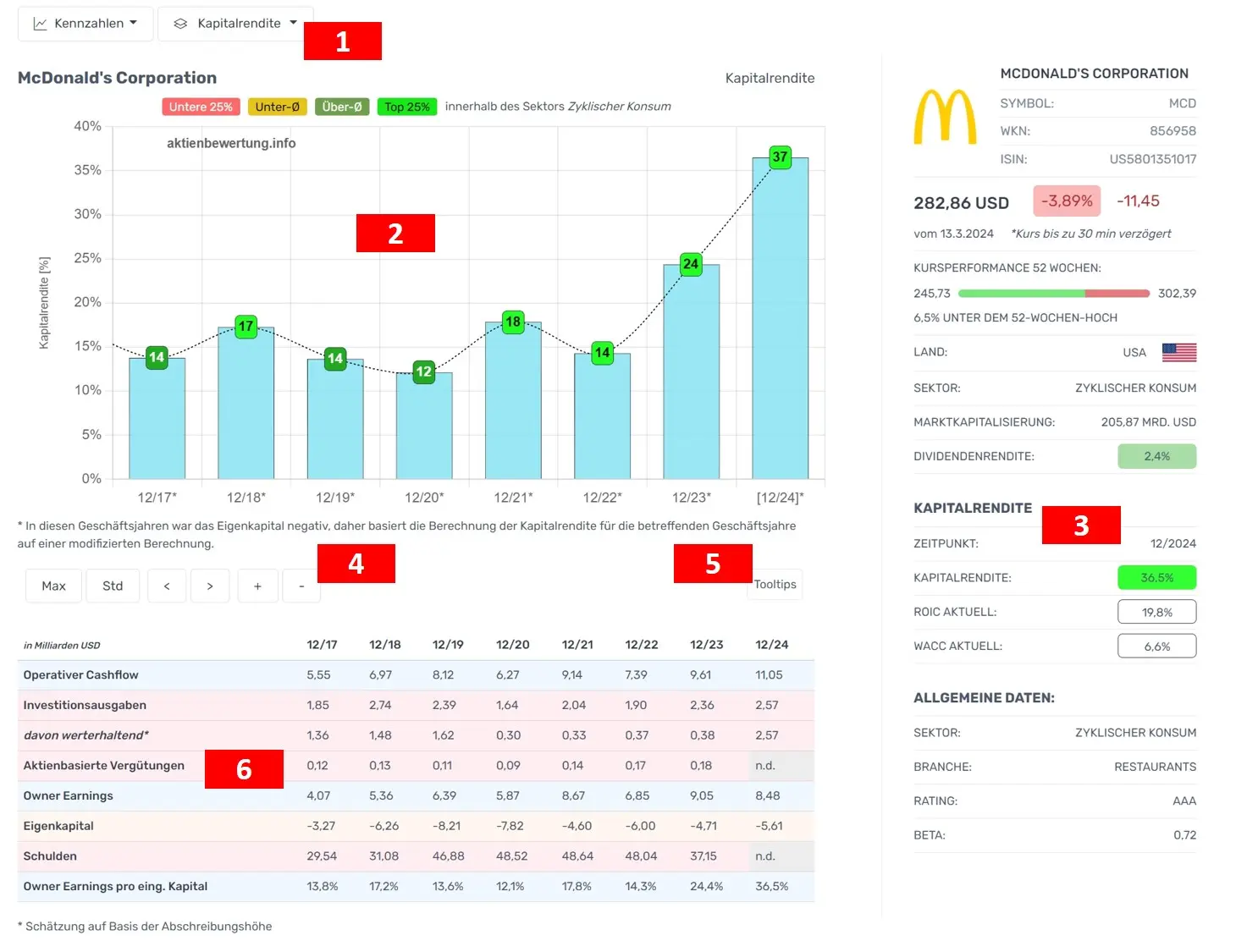This screenshot has height=952, width=1236.
Task: Click the McDonald's golden arches logo
Action: pos(945,117)
